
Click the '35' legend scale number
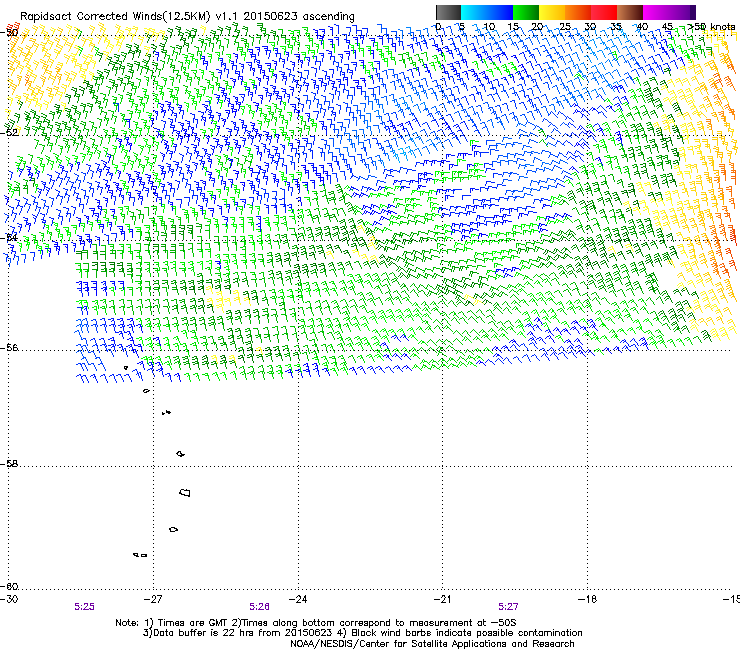tap(616, 26)
